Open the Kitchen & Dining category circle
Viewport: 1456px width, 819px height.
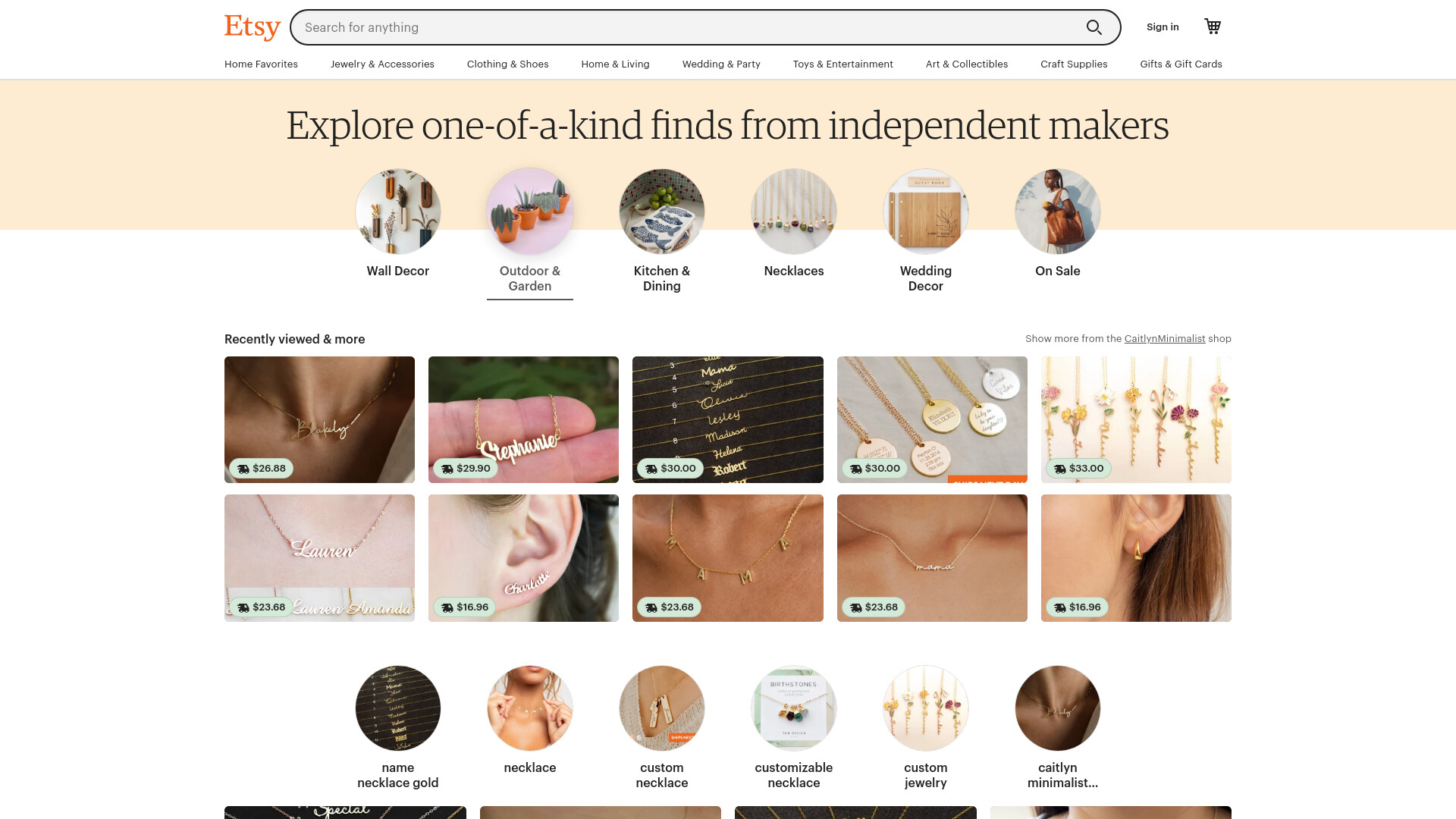coord(662,212)
